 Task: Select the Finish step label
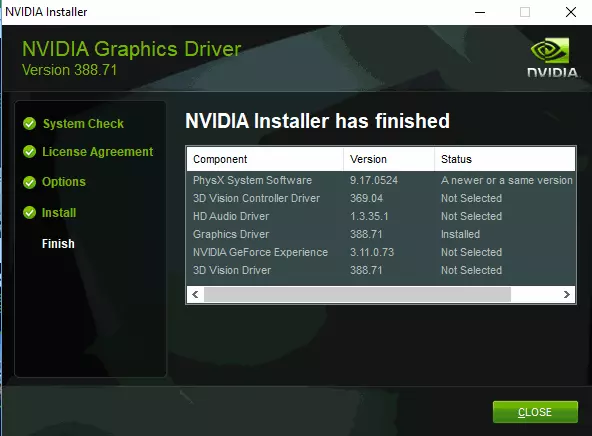click(x=58, y=243)
